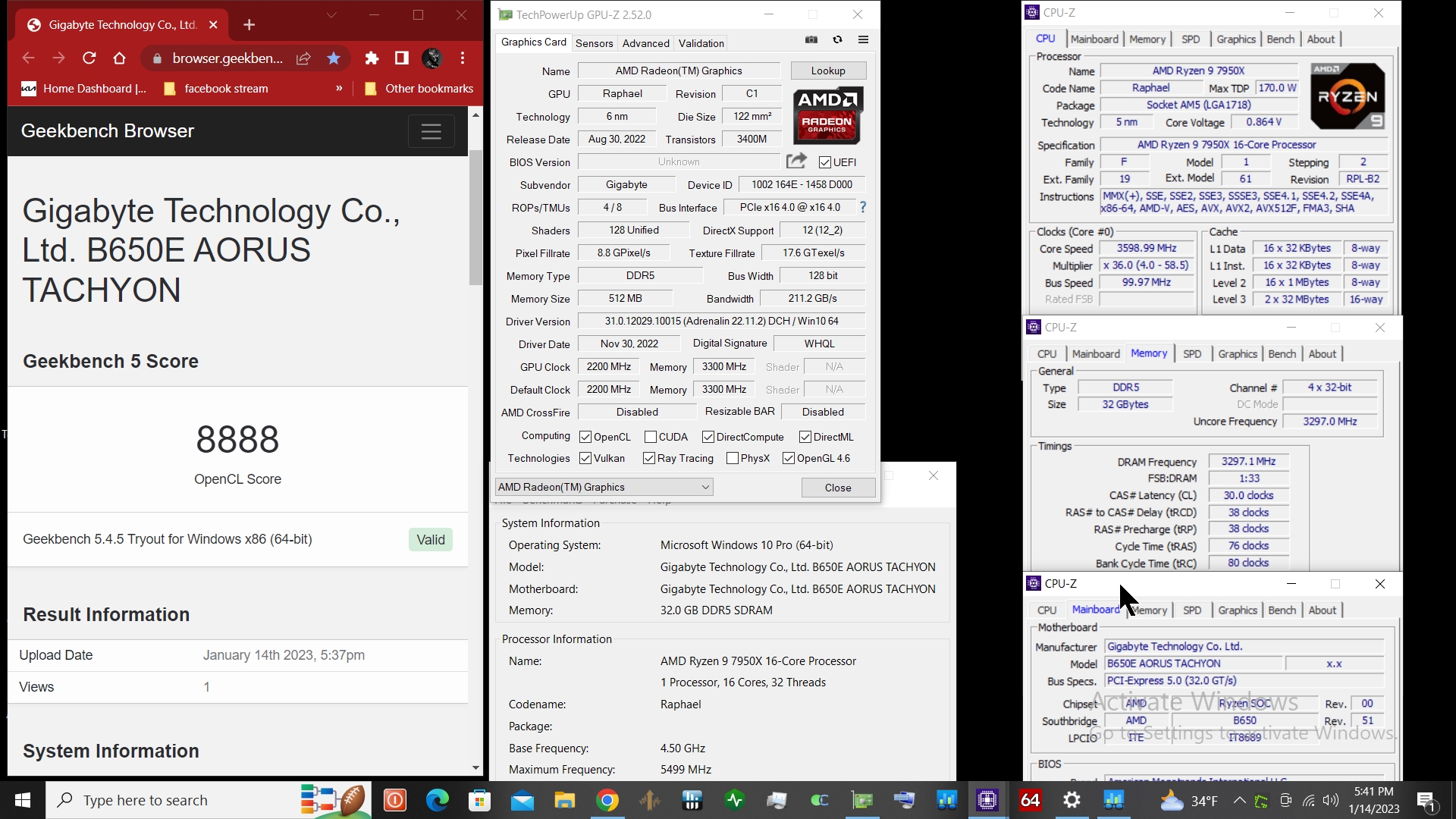Open the Home Dashboard bookmark
Viewport: 1456px width, 819px height.
(x=84, y=88)
